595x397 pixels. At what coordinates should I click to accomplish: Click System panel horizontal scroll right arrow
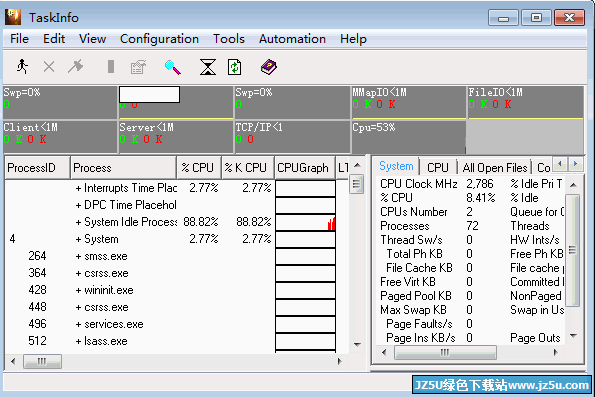pos(556,353)
